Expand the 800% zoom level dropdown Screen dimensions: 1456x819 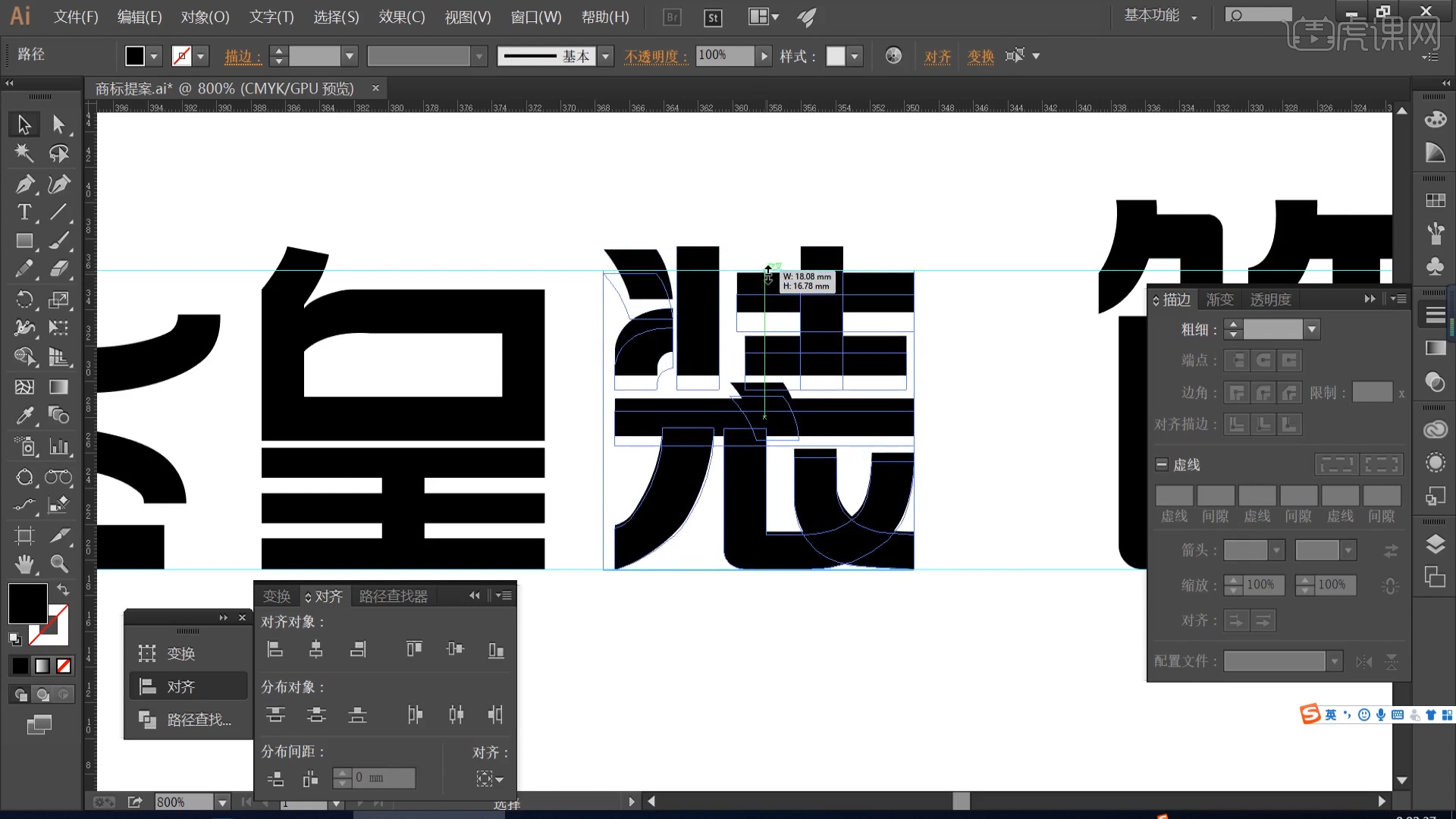click(x=222, y=802)
